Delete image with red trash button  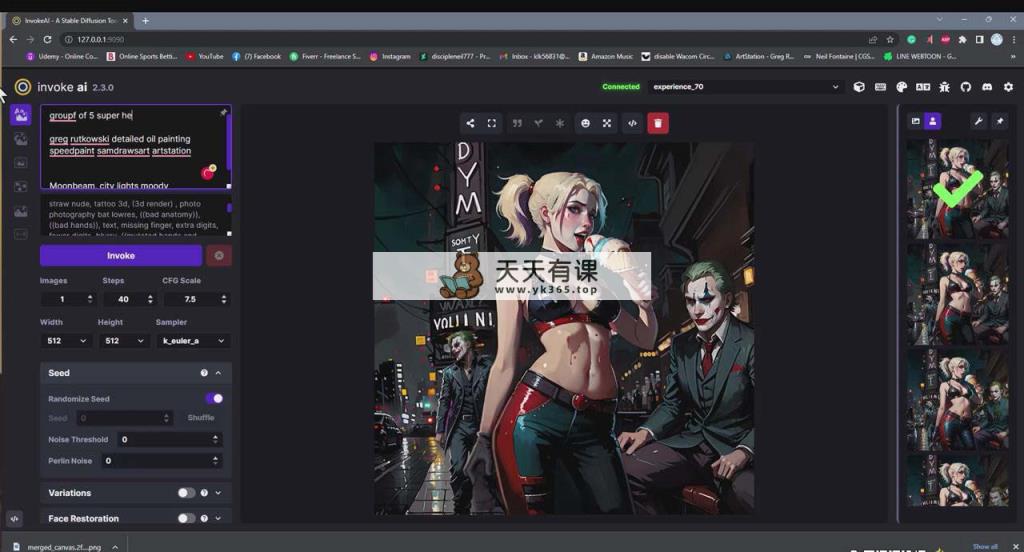coord(658,123)
